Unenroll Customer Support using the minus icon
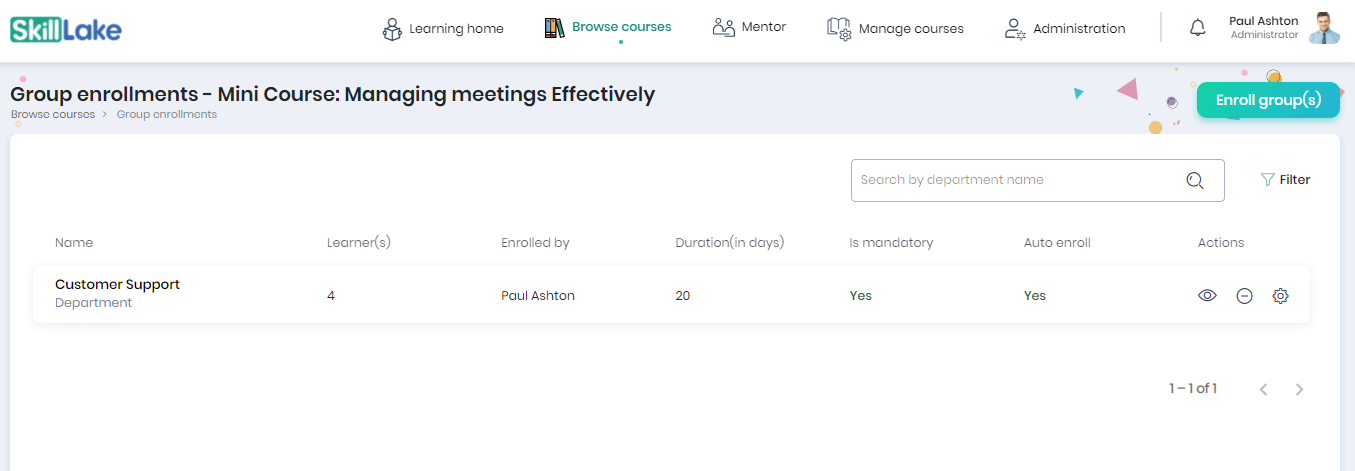This screenshot has width=1355, height=471. [x=1244, y=296]
